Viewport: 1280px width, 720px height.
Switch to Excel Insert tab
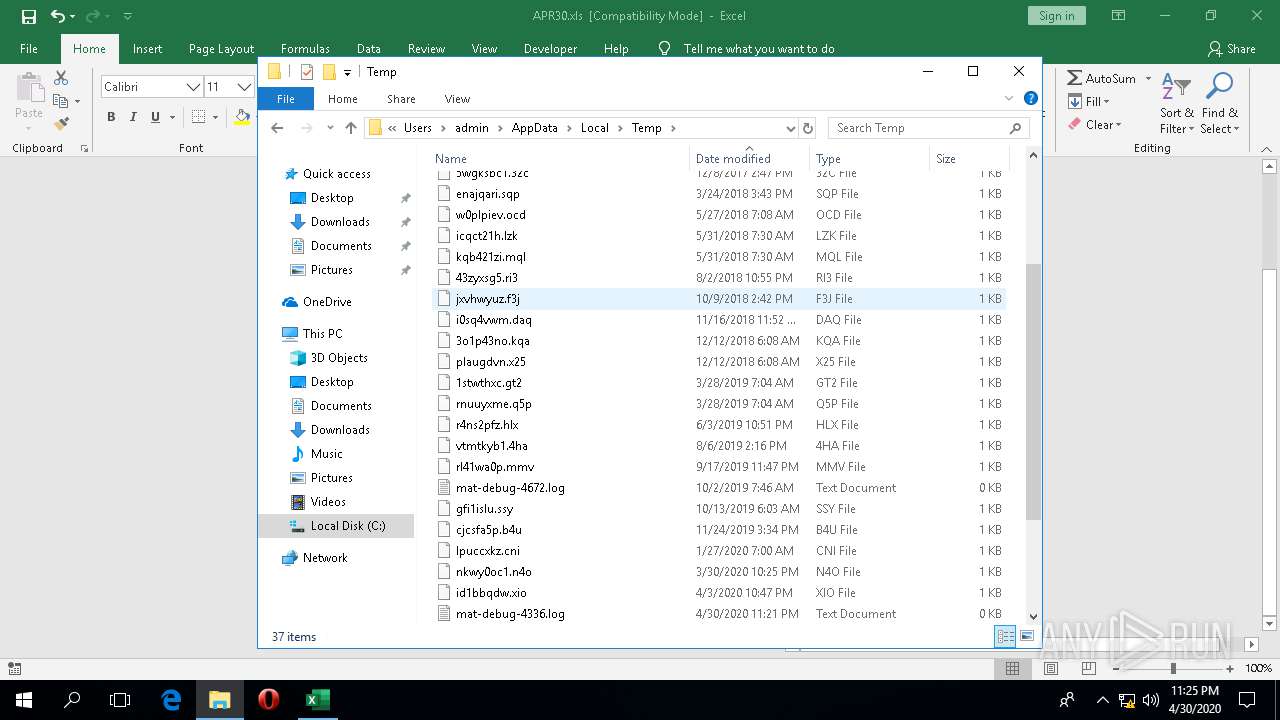147,48
